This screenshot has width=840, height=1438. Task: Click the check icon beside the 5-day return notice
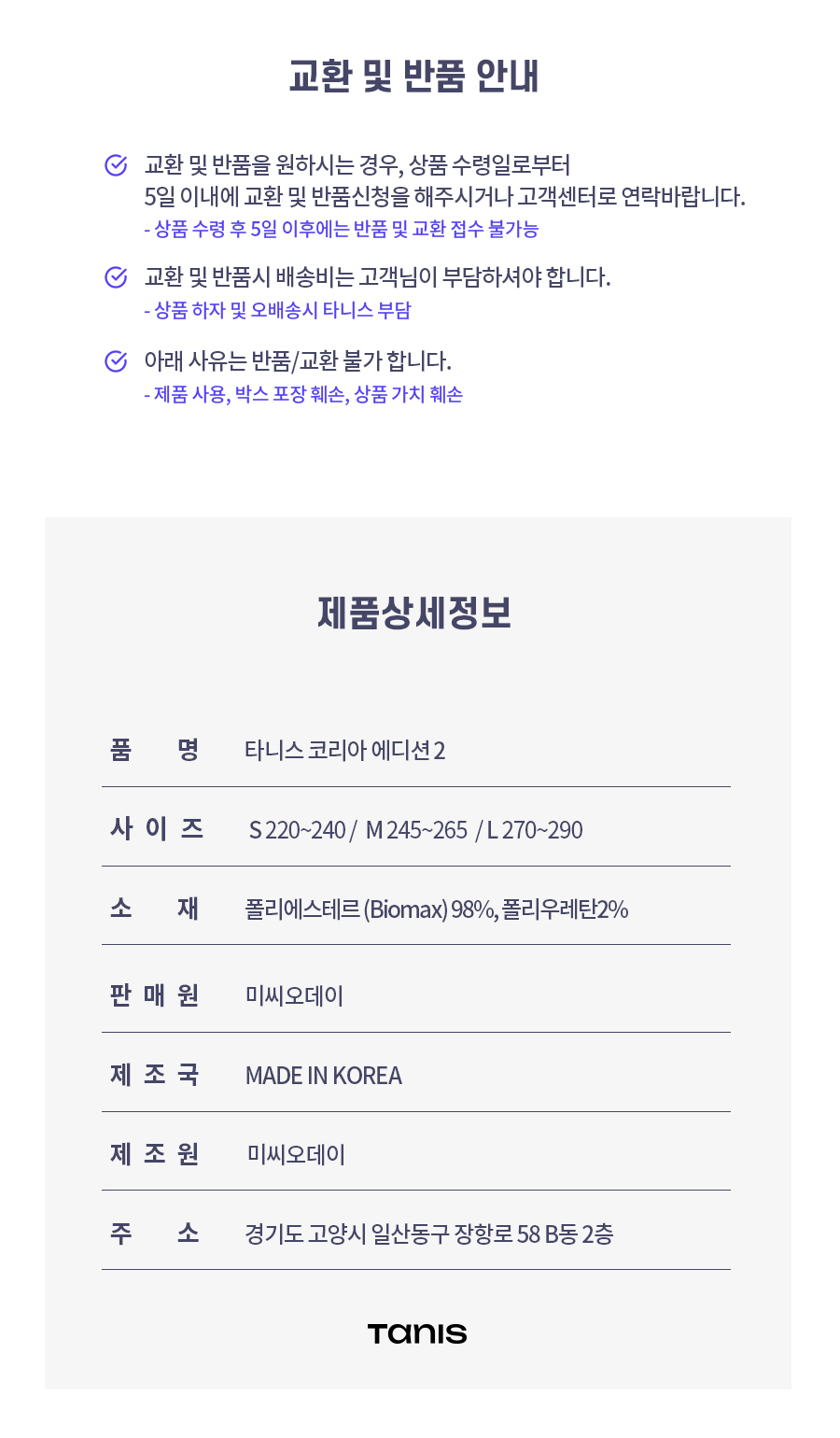point(116,165)
